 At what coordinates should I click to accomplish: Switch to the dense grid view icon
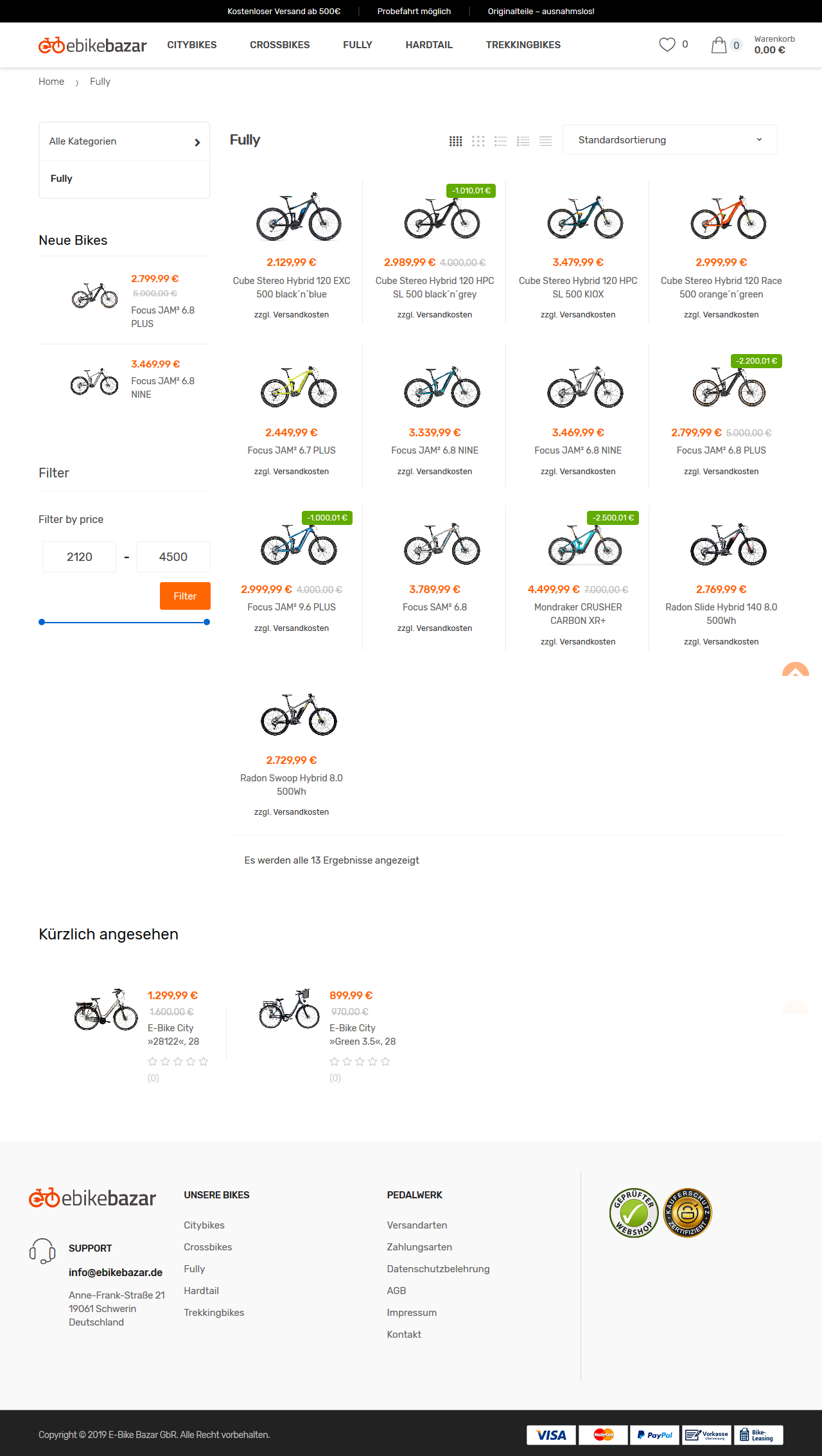coord(455,141)
